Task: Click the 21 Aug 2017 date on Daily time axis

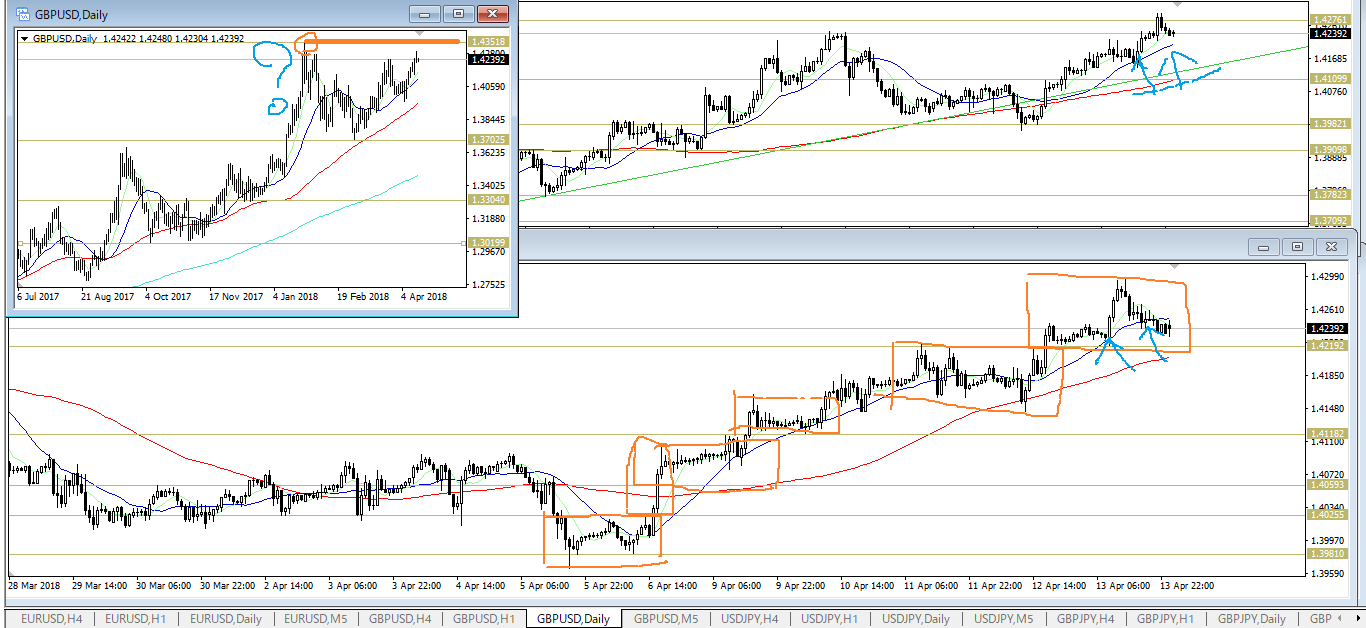Action: point(108,297)
